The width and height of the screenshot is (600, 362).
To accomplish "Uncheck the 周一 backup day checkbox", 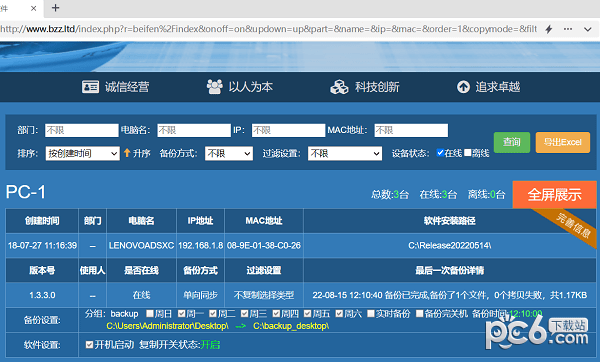I will pyautogui.click(x=181, y=314).
